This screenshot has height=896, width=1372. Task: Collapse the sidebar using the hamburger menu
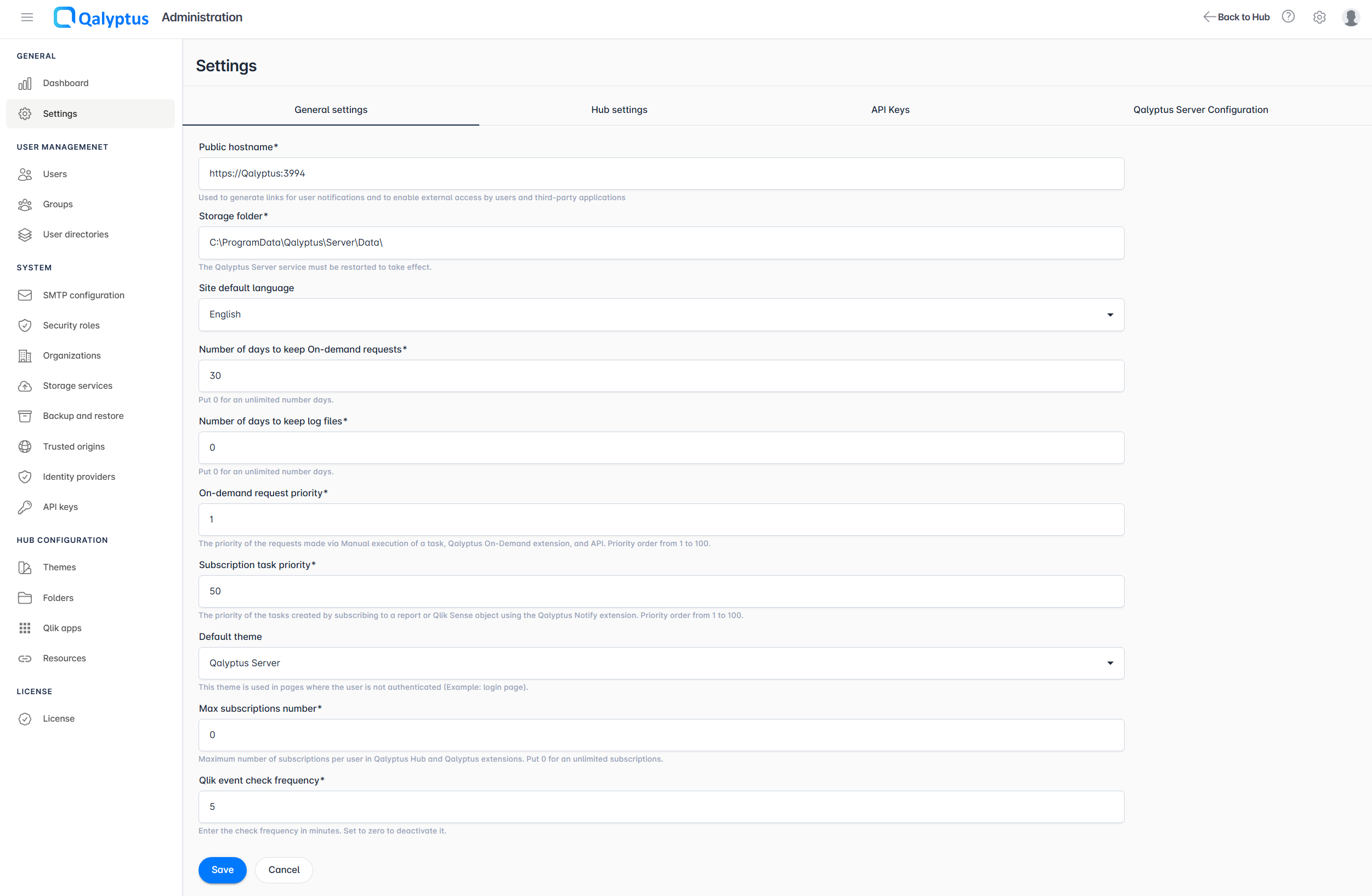26,18
